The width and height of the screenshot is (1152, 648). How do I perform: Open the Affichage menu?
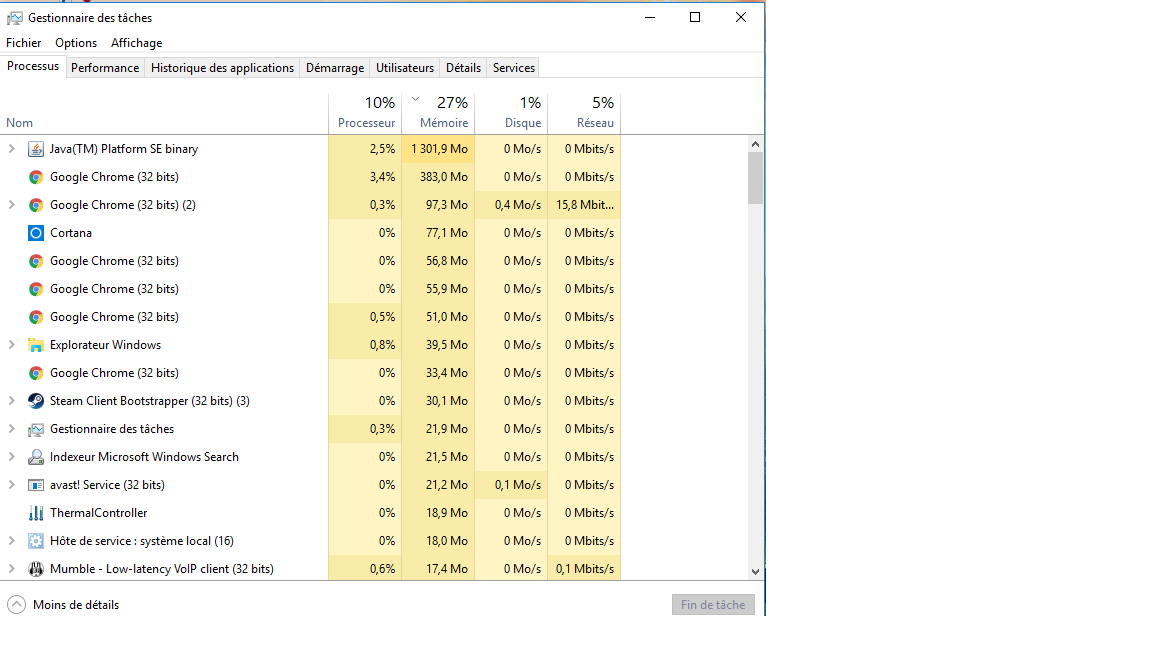[137, 43]
